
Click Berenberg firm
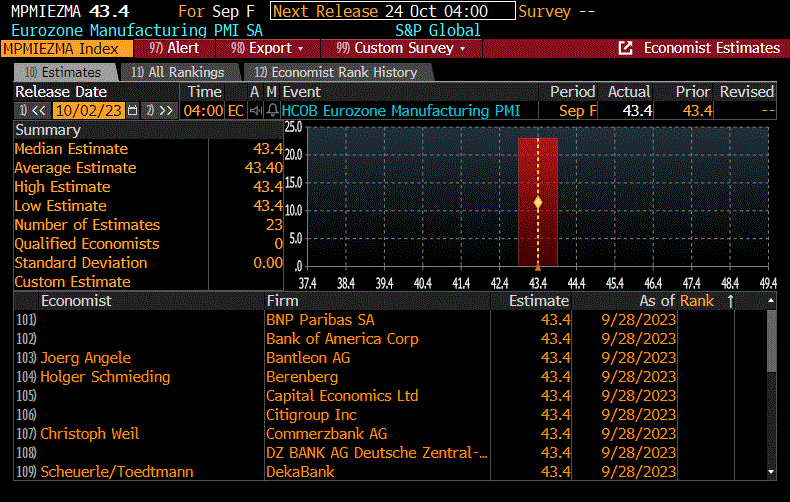pos(302,377)
